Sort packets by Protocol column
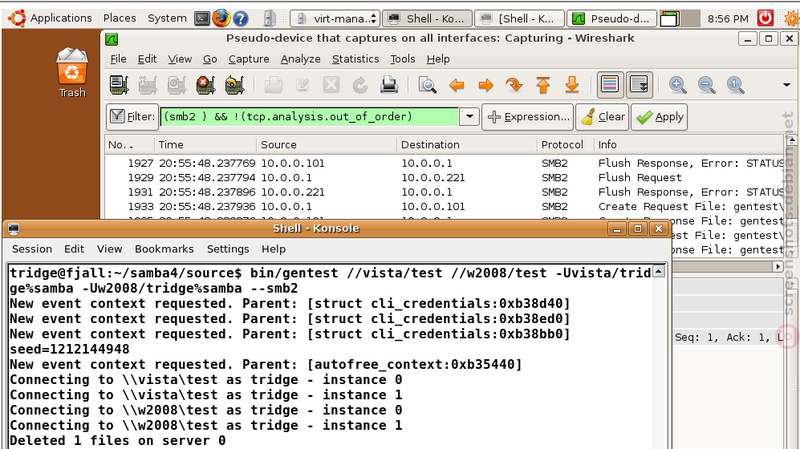 pyautogui.click(x=565, y=145)
